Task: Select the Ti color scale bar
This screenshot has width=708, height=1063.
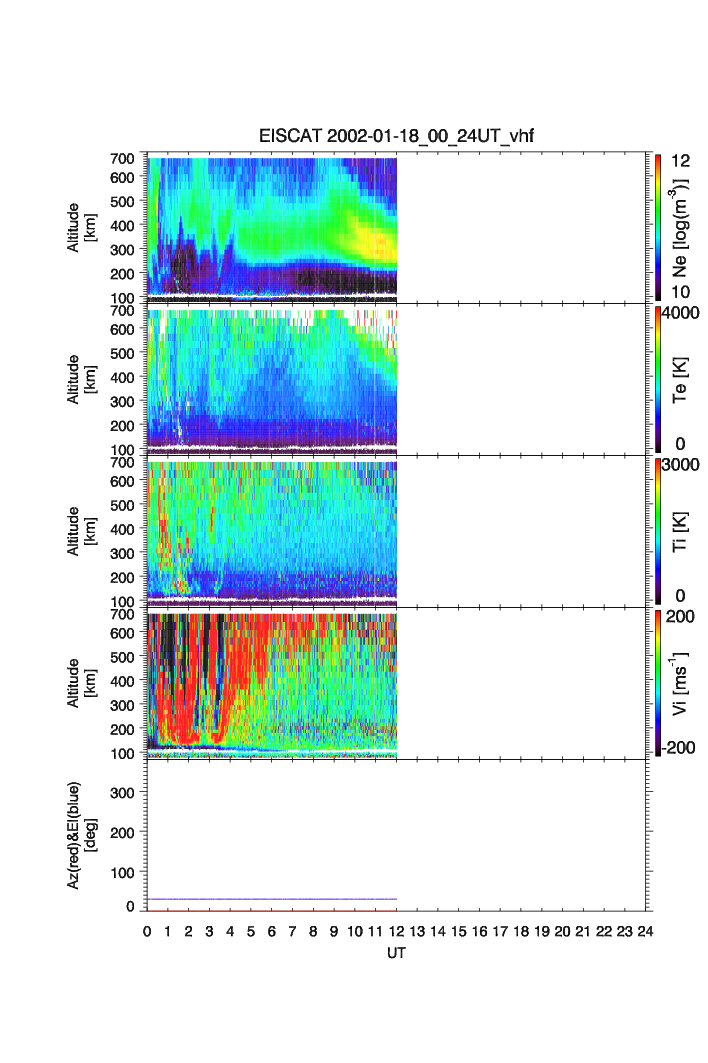Action: (x=658, y=531)
